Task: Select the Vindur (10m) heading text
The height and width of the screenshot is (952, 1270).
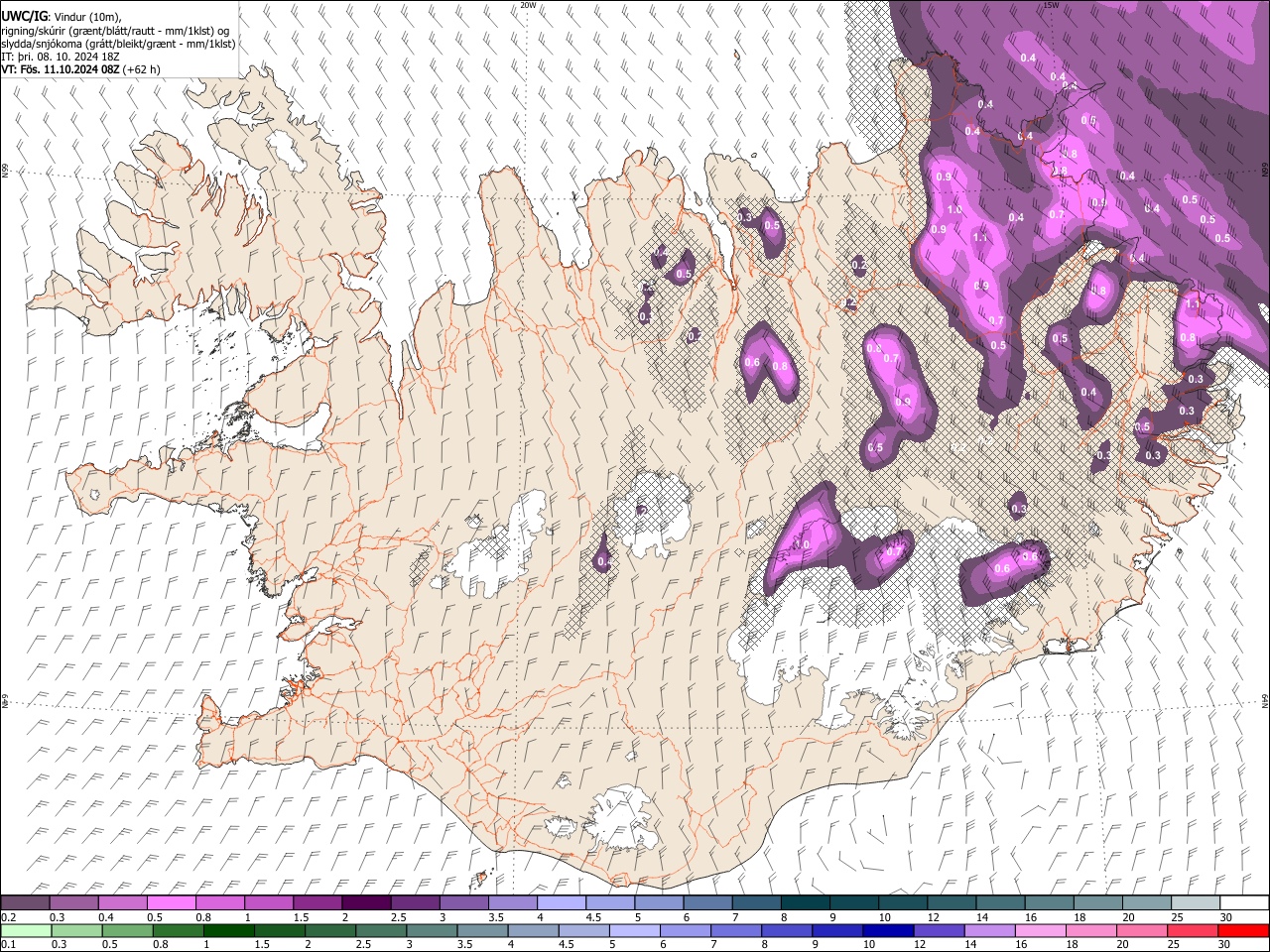Action: tap(86, 16)
